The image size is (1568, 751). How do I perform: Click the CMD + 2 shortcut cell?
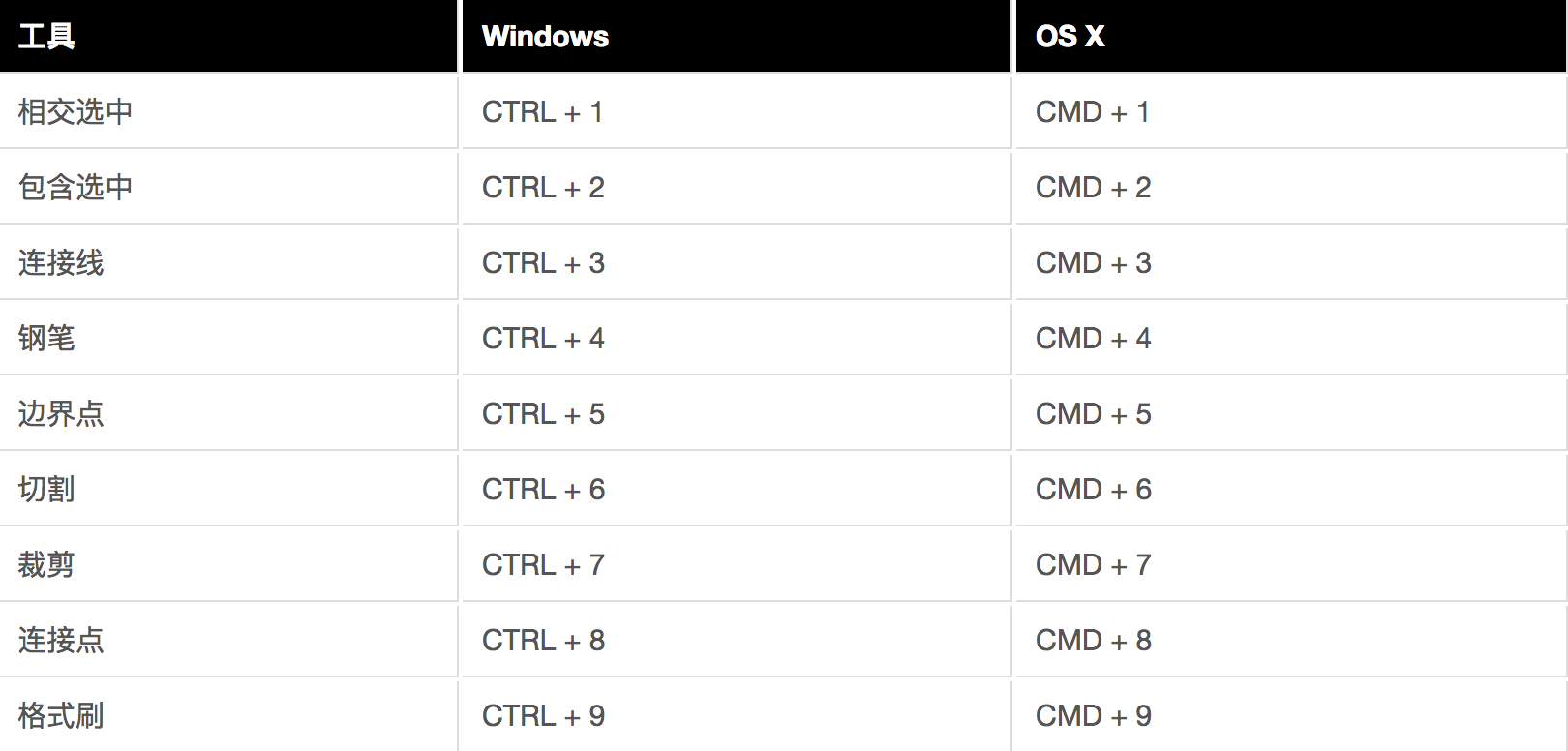coord(1289,188)
